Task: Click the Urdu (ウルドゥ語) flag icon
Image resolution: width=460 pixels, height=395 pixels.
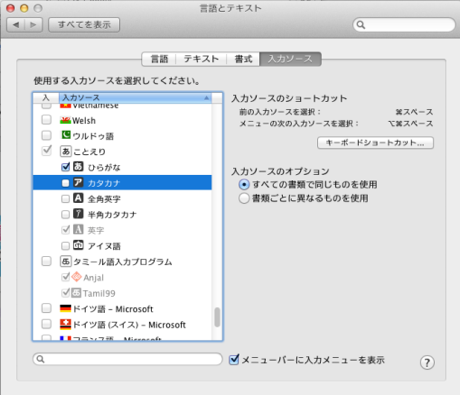Action: 66,135
